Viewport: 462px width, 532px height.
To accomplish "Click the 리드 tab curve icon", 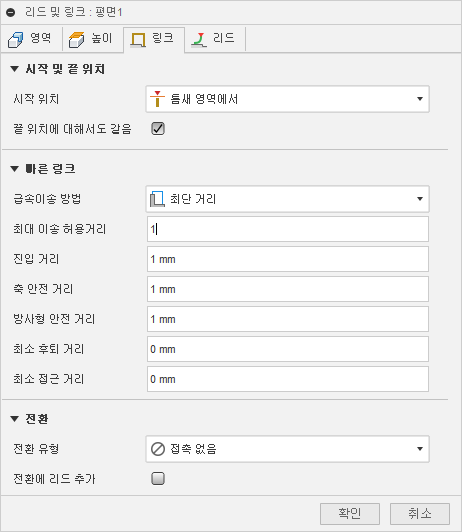I will coord(199,40).
